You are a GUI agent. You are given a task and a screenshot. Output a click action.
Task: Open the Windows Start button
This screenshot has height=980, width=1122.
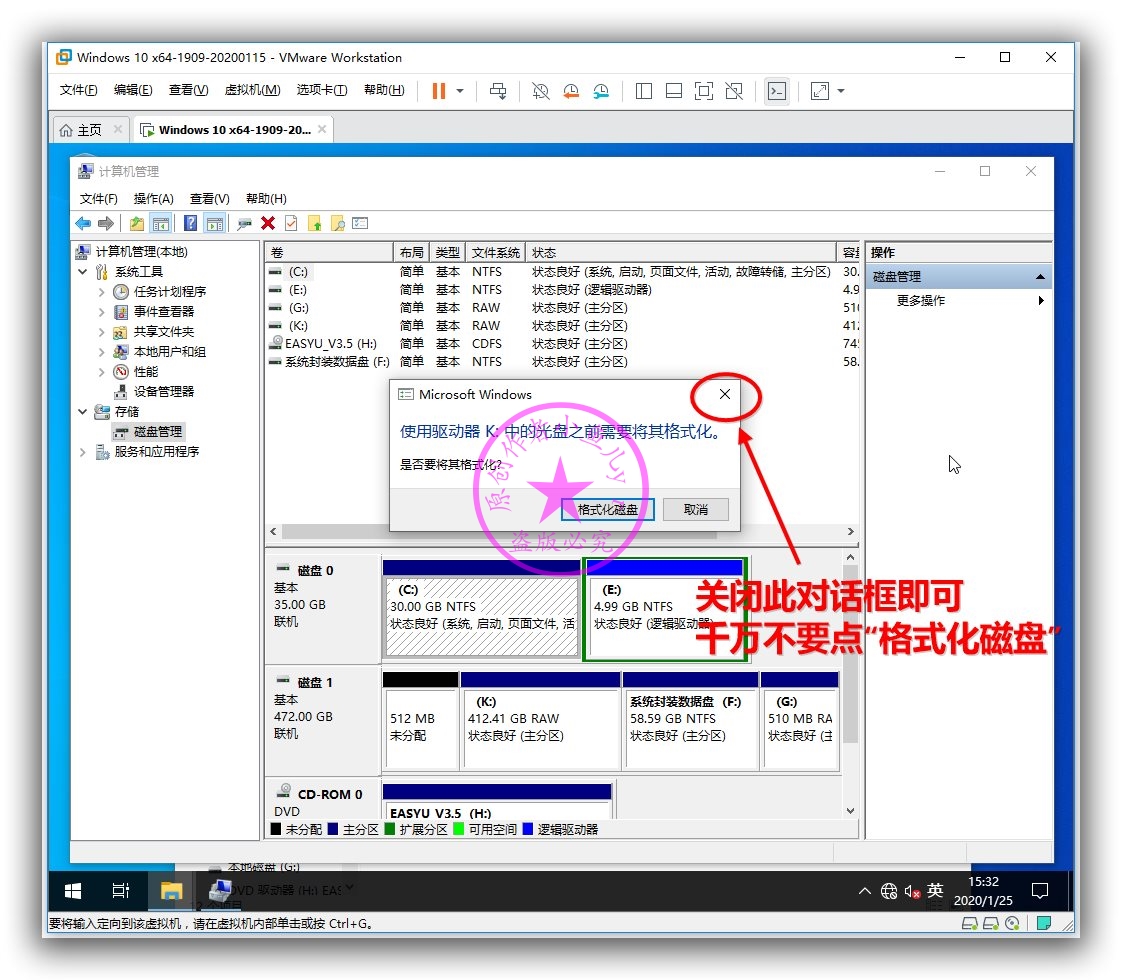(x=73, y=891)
